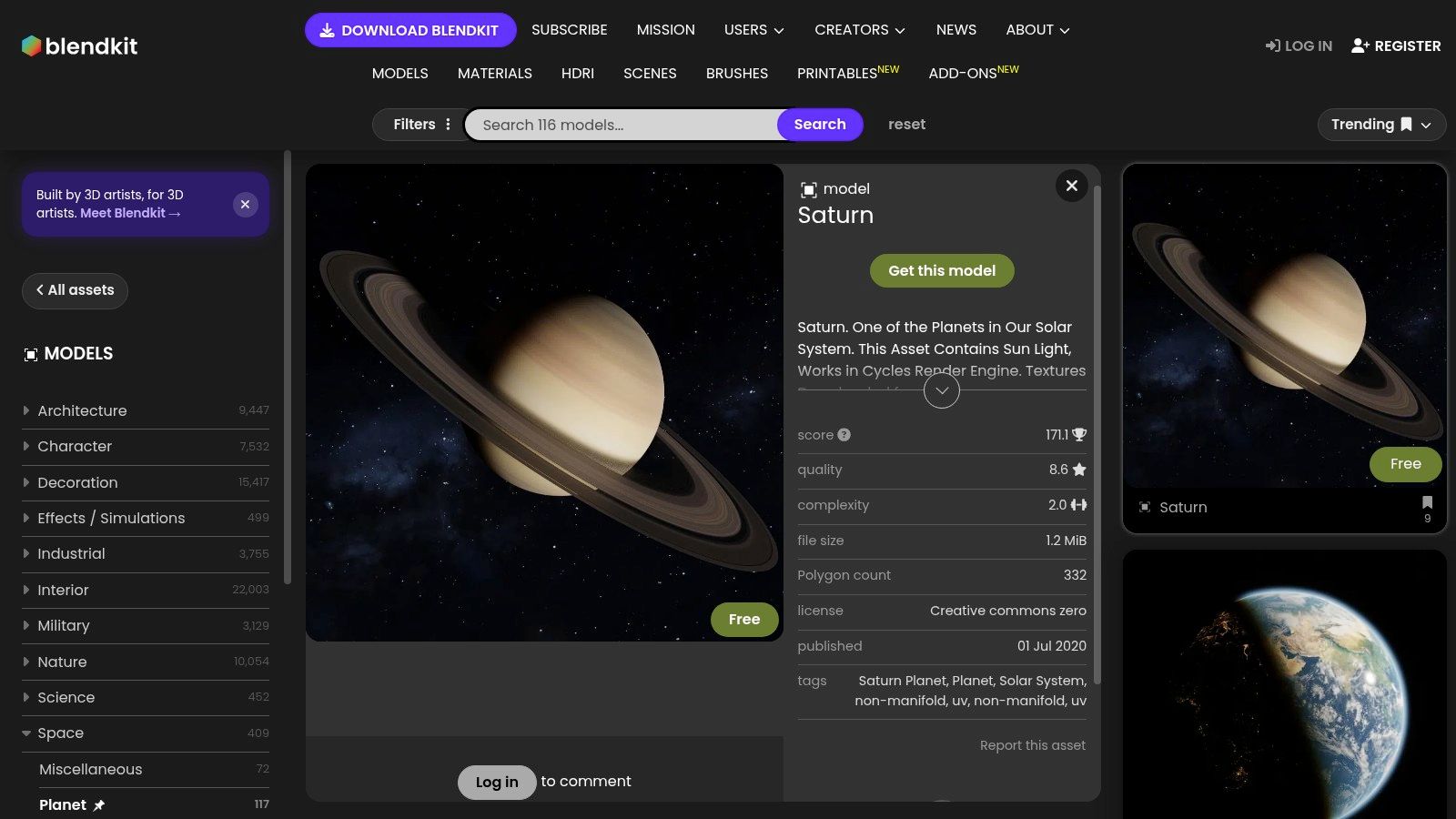Switch to Materials tab
1456x819 pixels.
495,74
